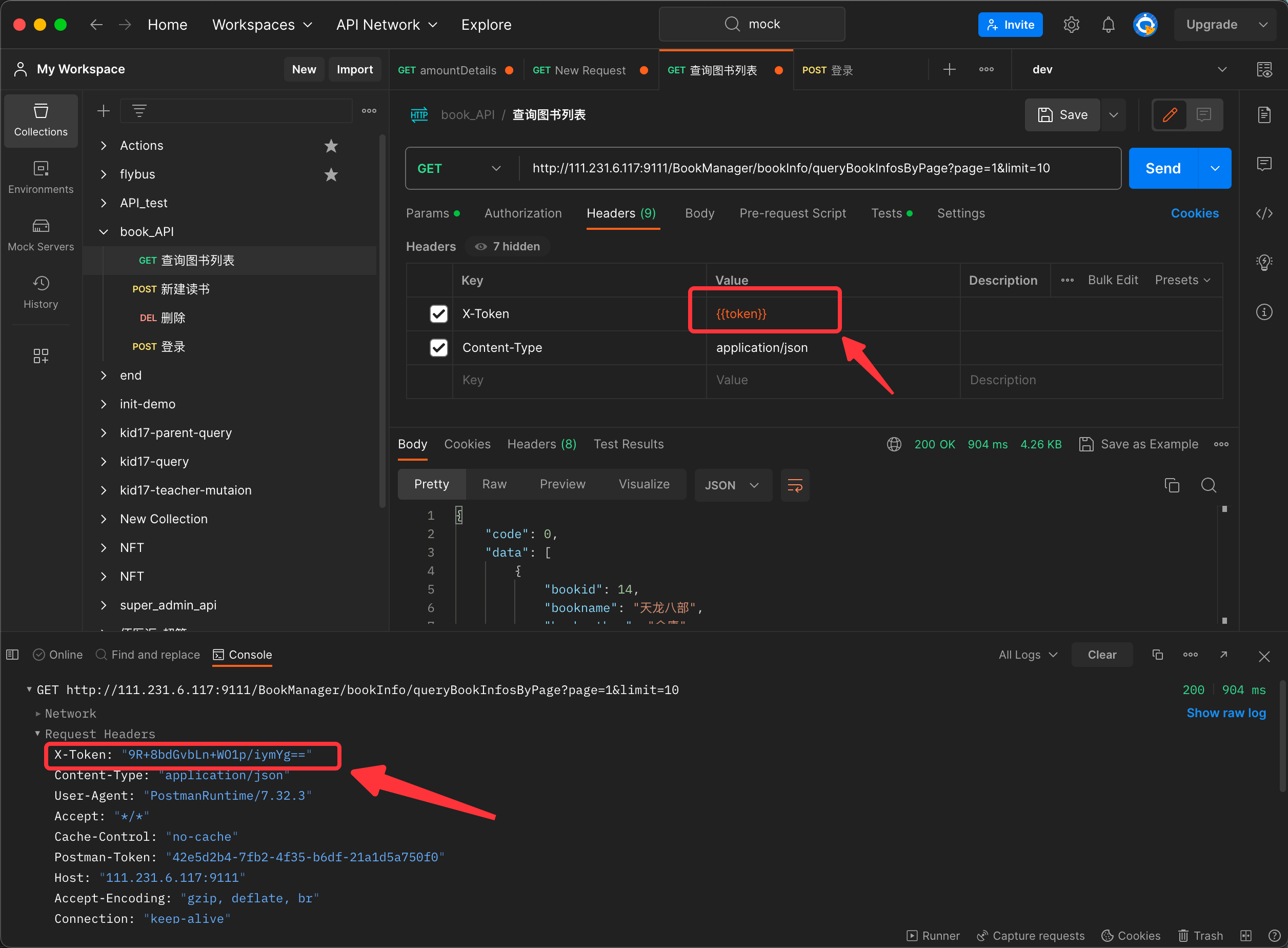Copy the response body with copy icon
This screenshot has height=948, width=1288.
pyautogui.click(x=1172, y=485)
